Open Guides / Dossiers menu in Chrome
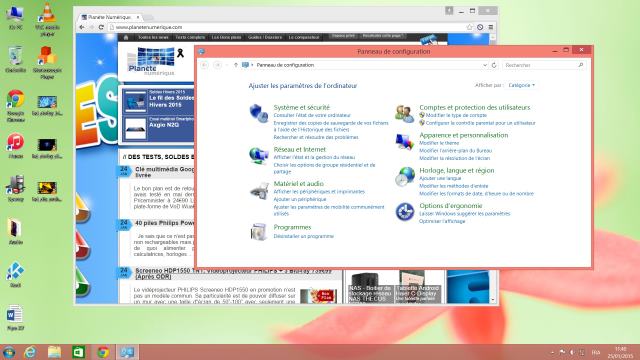 tap(265, 37)
